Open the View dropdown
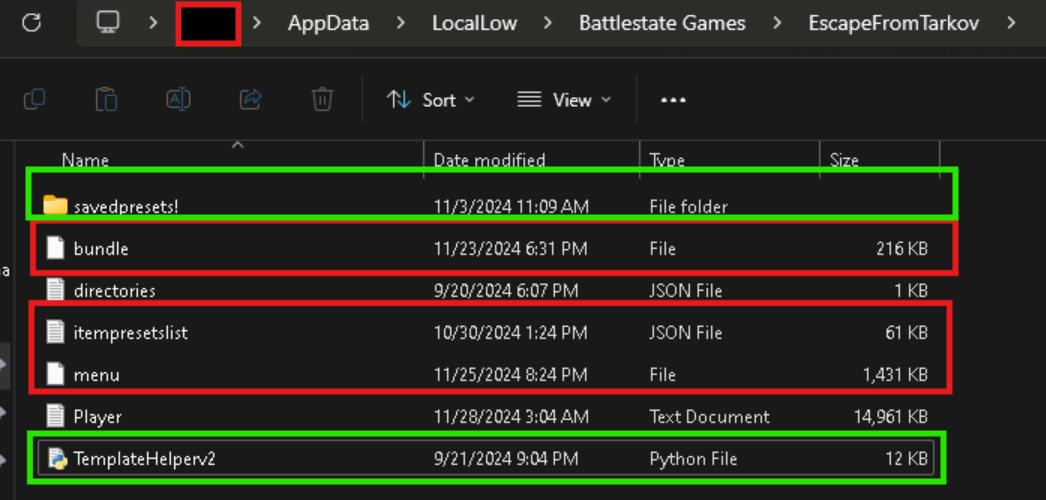 pos(564,100)
